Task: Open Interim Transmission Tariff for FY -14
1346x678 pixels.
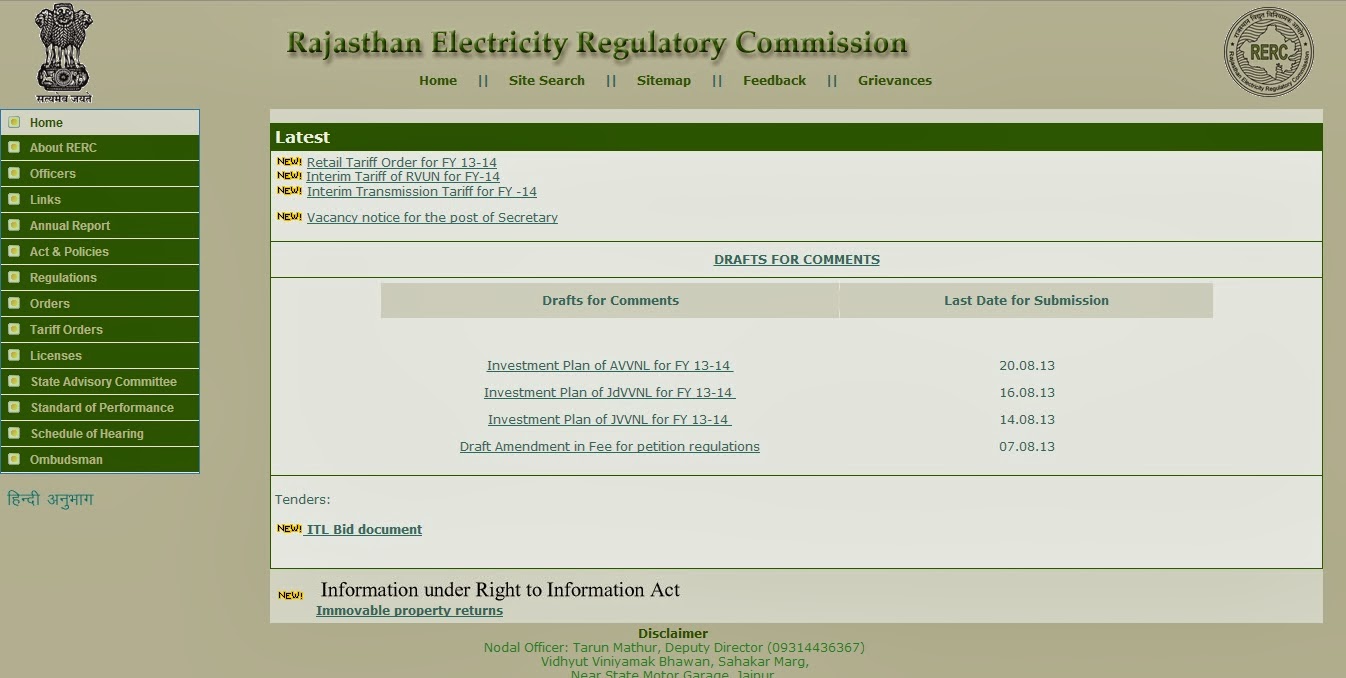Action: tap(422, 191)
